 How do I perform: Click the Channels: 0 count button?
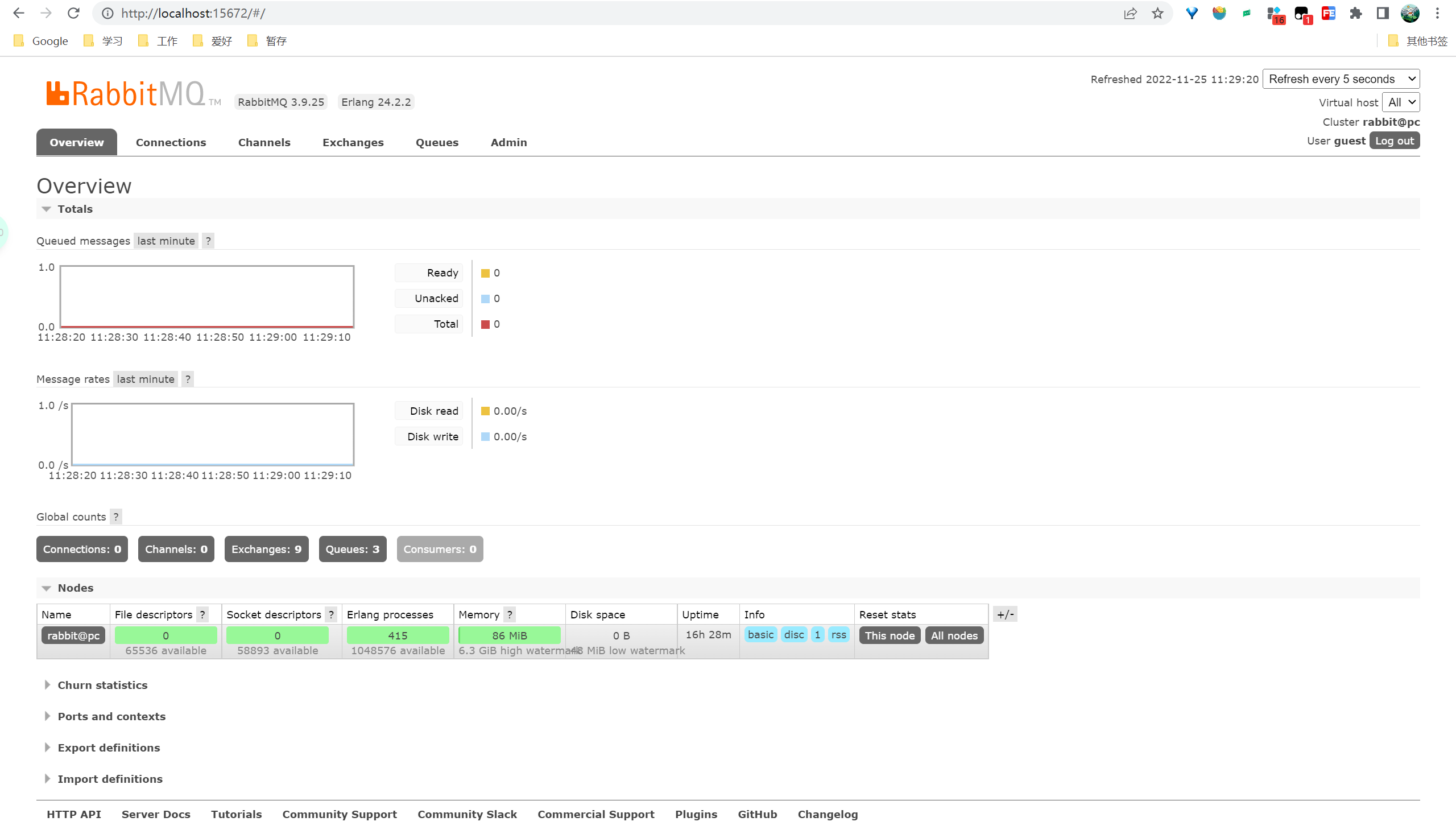(176, 548)
